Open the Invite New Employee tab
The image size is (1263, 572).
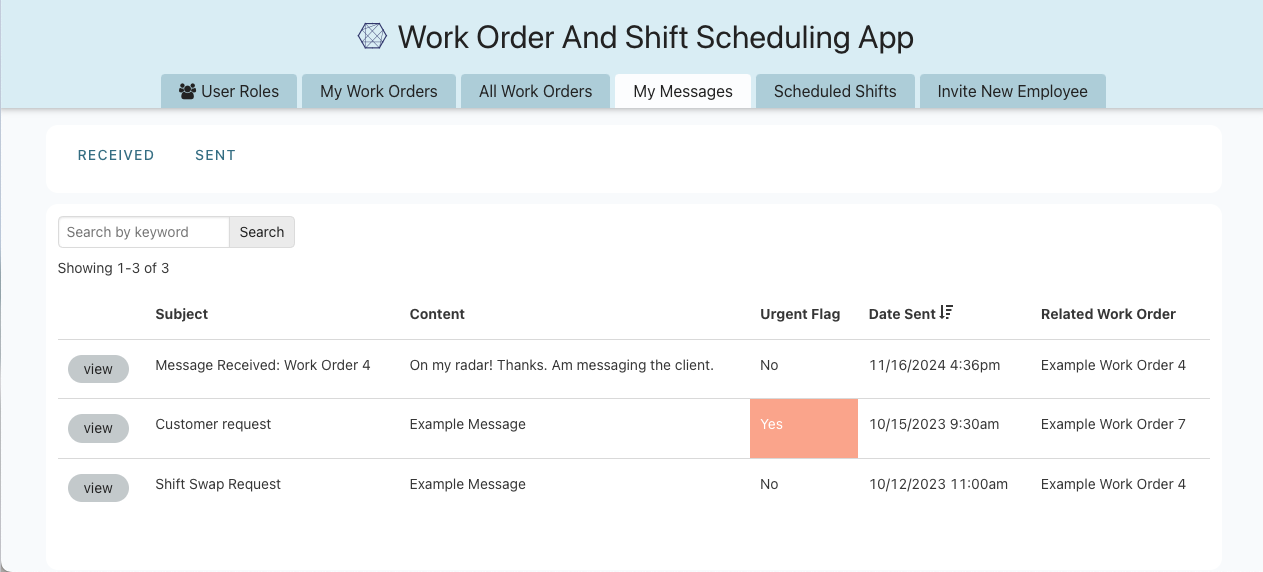pos(1012,91)
